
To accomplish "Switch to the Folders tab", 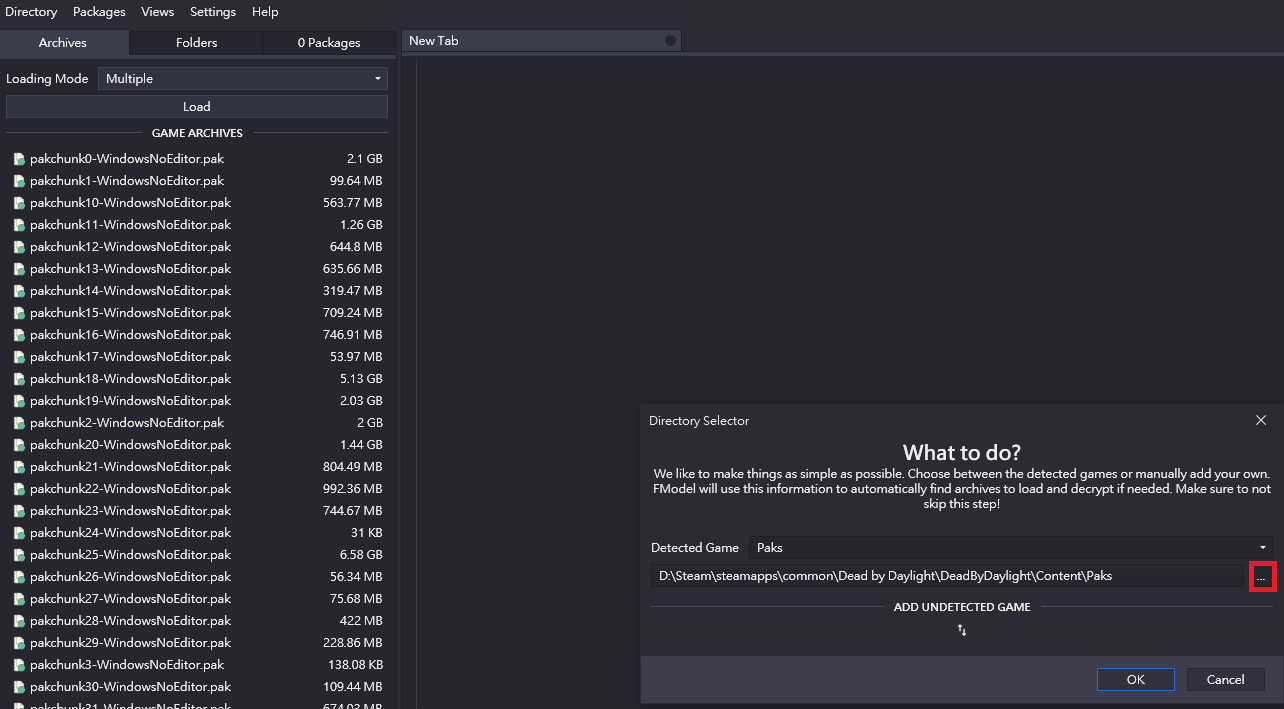I will pos(196,43).
